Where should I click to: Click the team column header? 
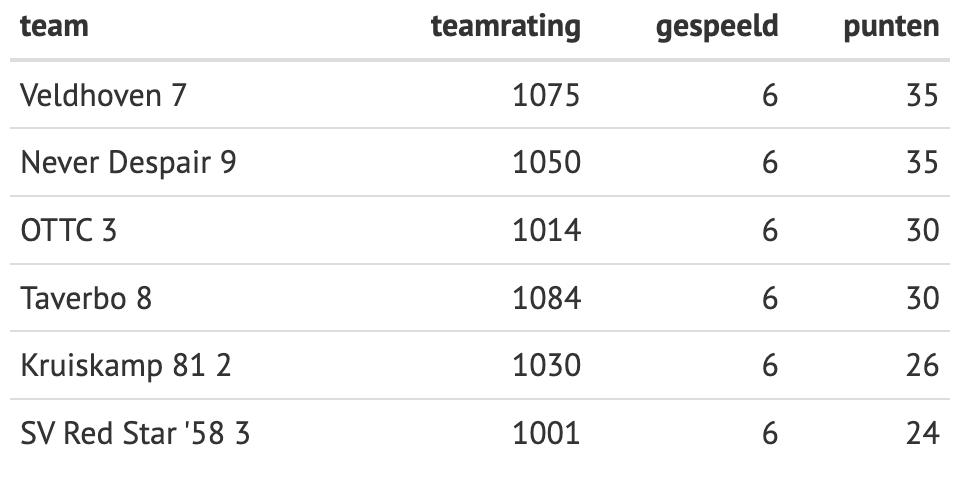(54, 27)
